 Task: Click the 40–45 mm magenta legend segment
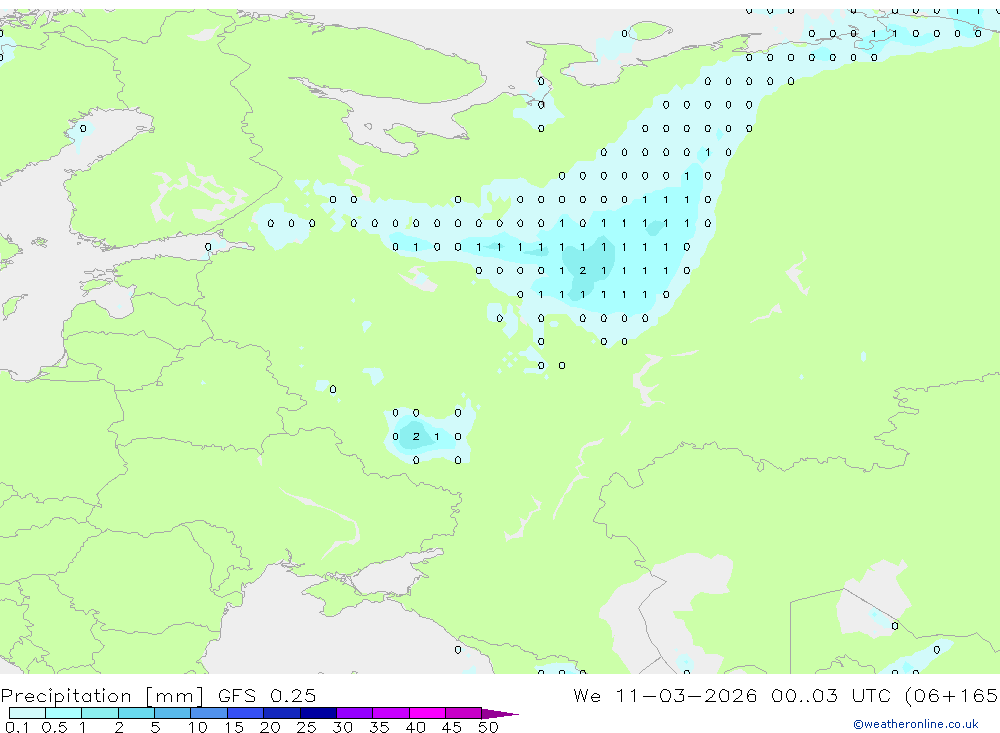tap(427, 713)
